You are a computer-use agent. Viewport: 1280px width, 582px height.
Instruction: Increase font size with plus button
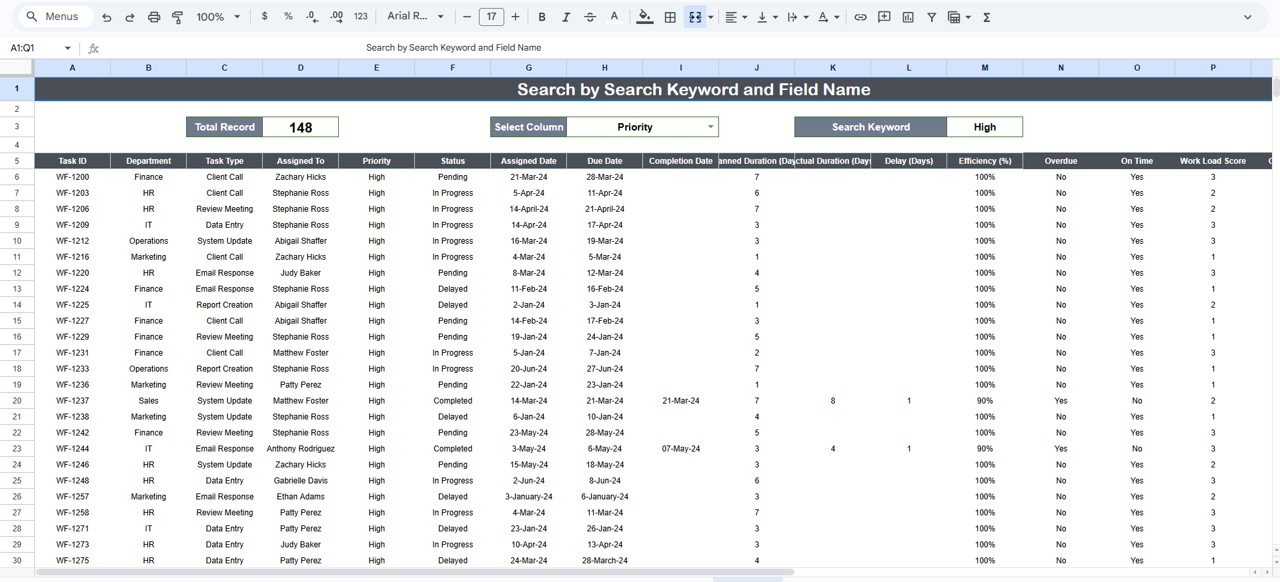click(514, 16)
